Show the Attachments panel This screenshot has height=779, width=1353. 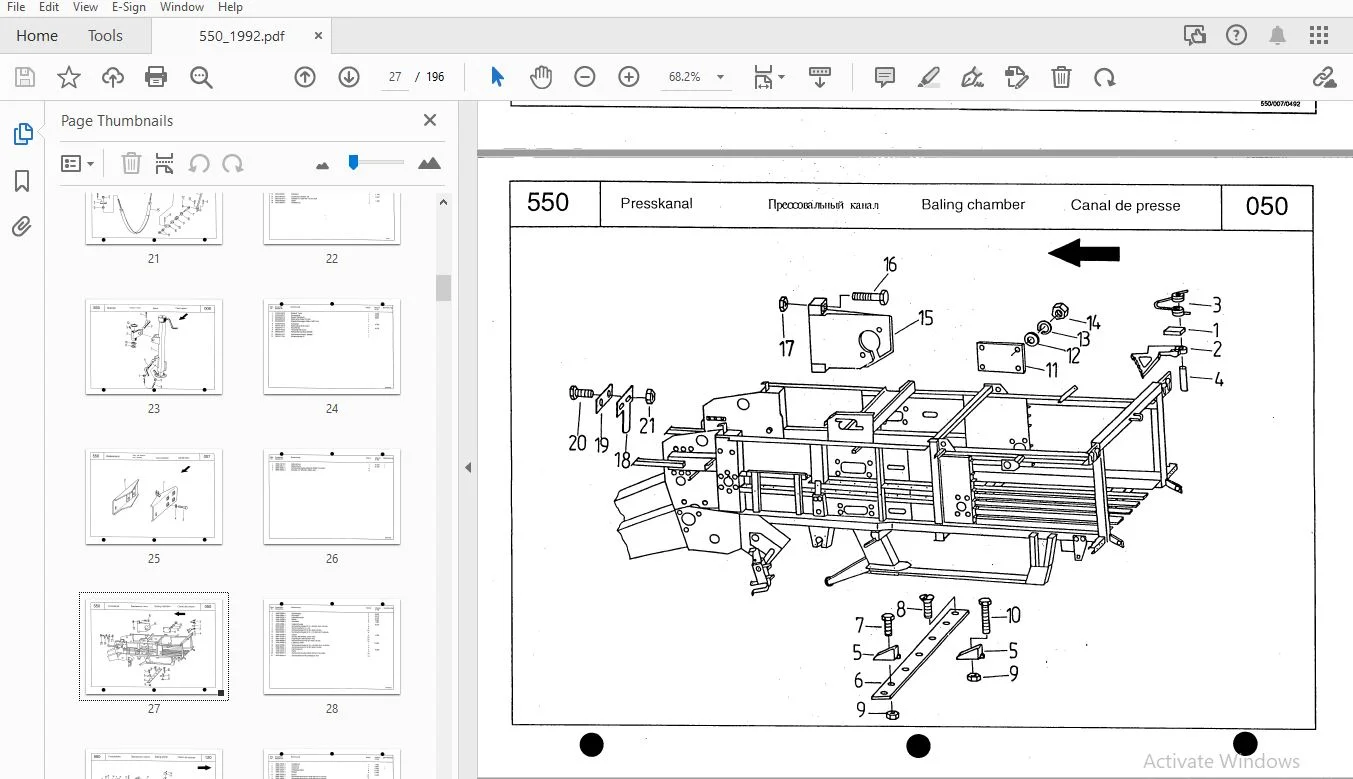22,227
